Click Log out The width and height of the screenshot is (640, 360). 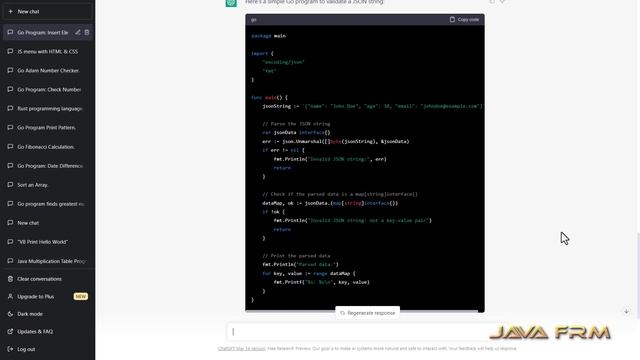coord(47,349)
